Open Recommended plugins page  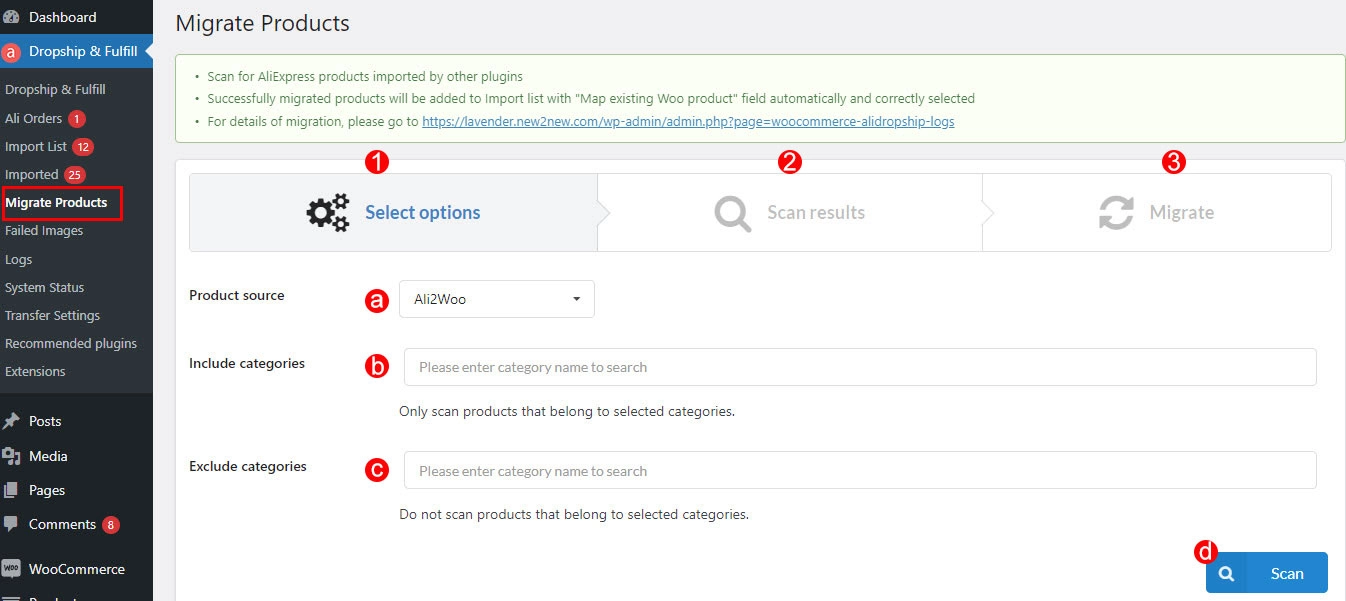[x=71, y=343]
